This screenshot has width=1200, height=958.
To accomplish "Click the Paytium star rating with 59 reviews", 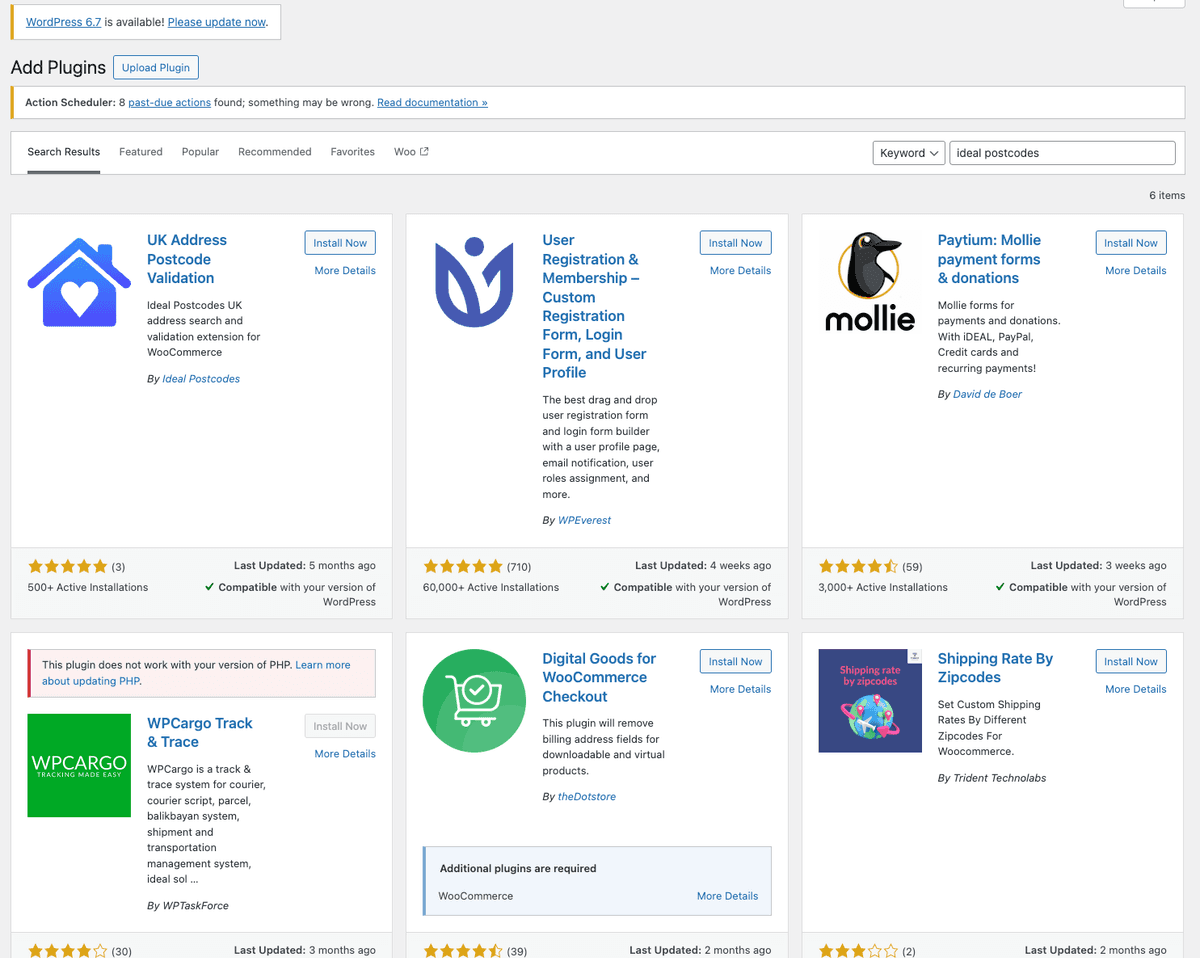I will click(858, 566).
